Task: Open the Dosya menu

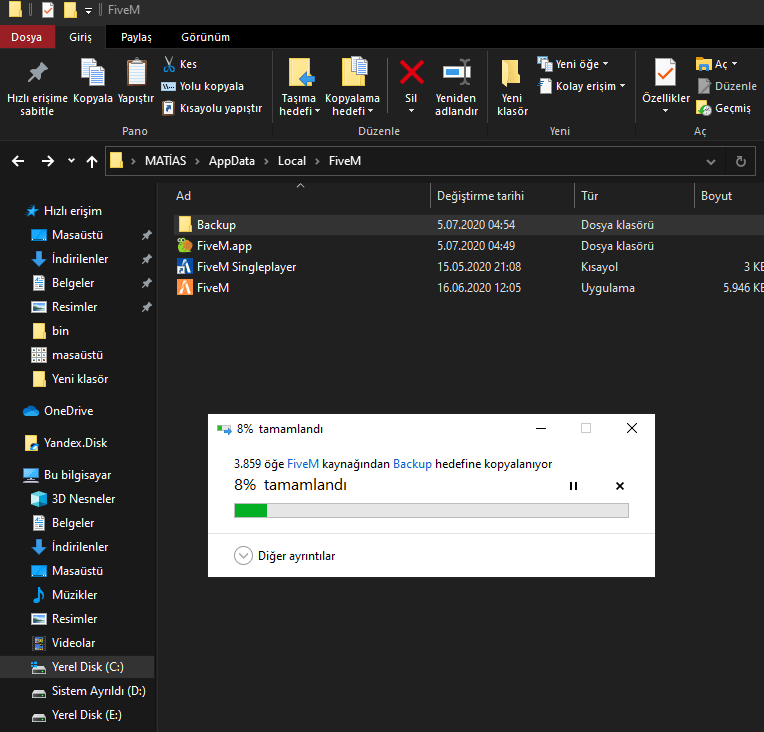Action: pyautogui.click(x=27, y=37)
